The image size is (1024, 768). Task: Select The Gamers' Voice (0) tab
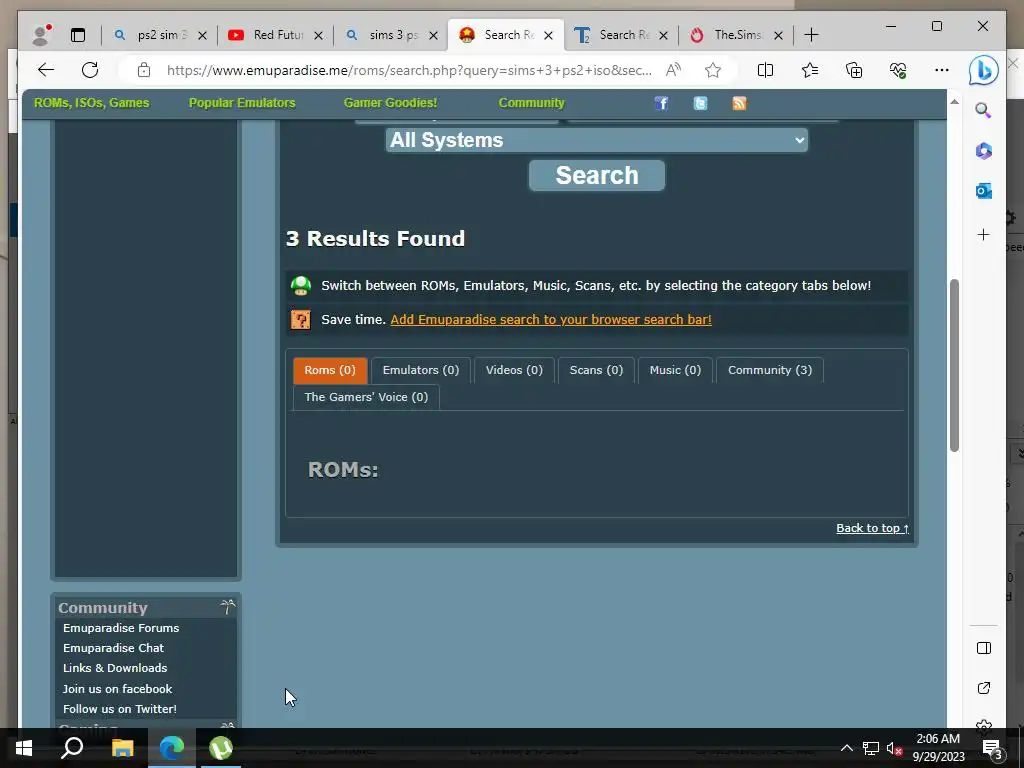[x=366, y=397]
